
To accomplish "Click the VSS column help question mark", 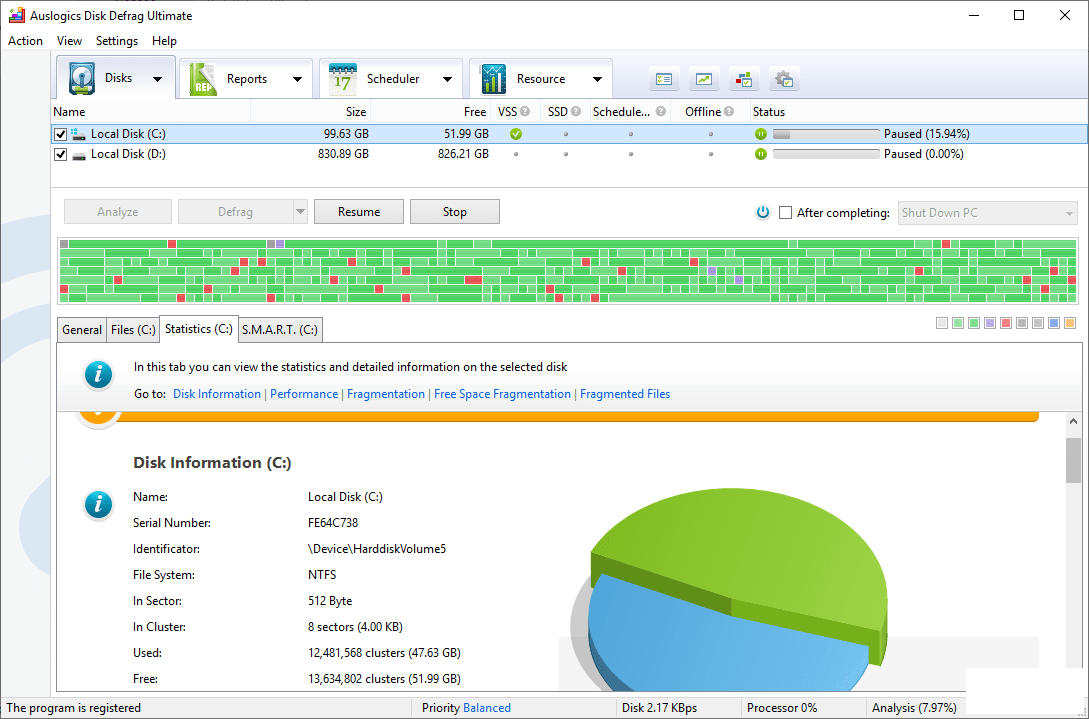I will click(x=525, y=111).
